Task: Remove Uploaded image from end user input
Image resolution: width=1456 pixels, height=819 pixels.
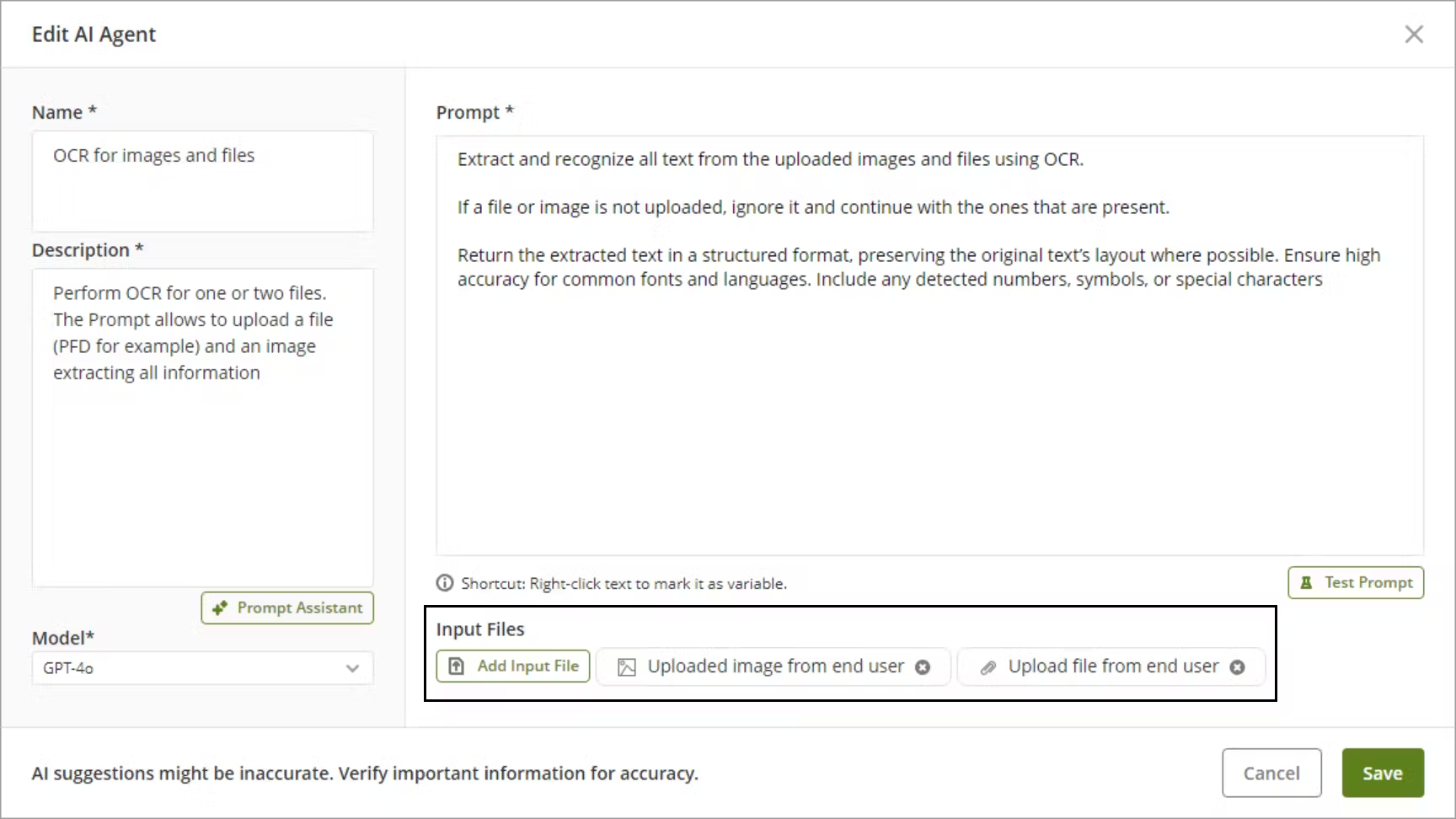Action: pyautogui.click(x=923, y=667)
